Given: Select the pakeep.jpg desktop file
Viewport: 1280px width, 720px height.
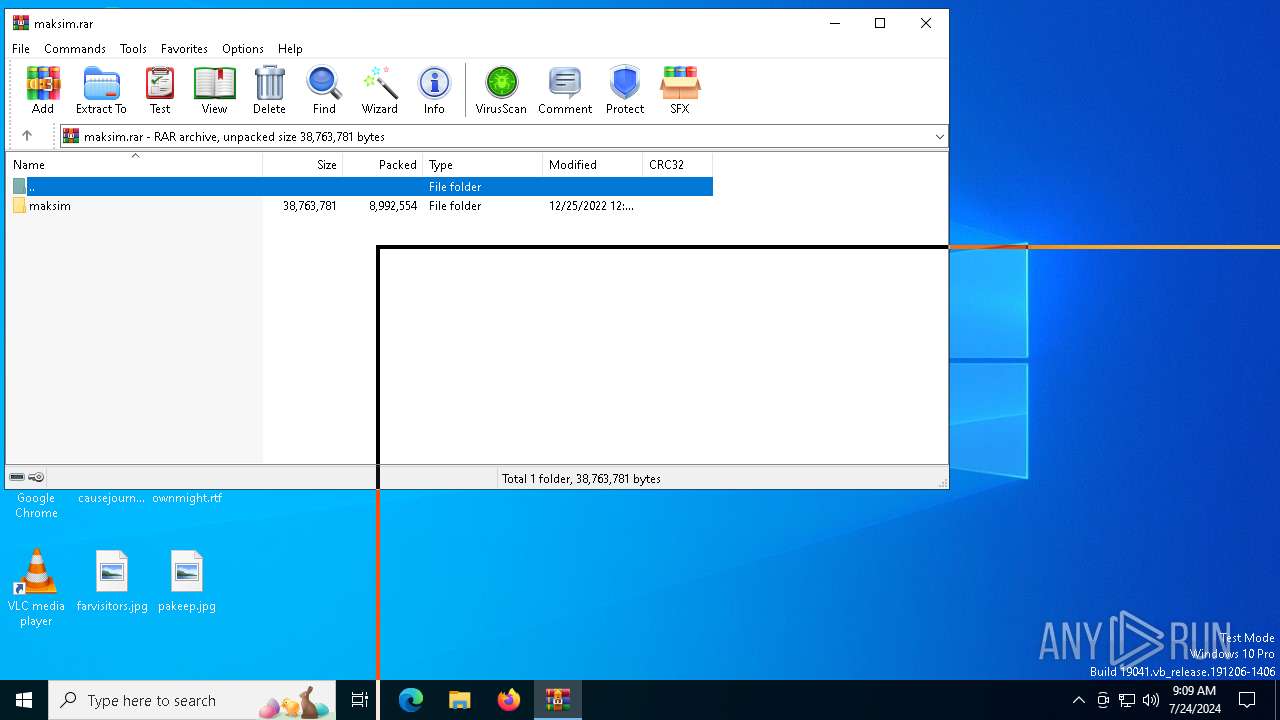Looking at the screenshot, I should tap(187, 581).
